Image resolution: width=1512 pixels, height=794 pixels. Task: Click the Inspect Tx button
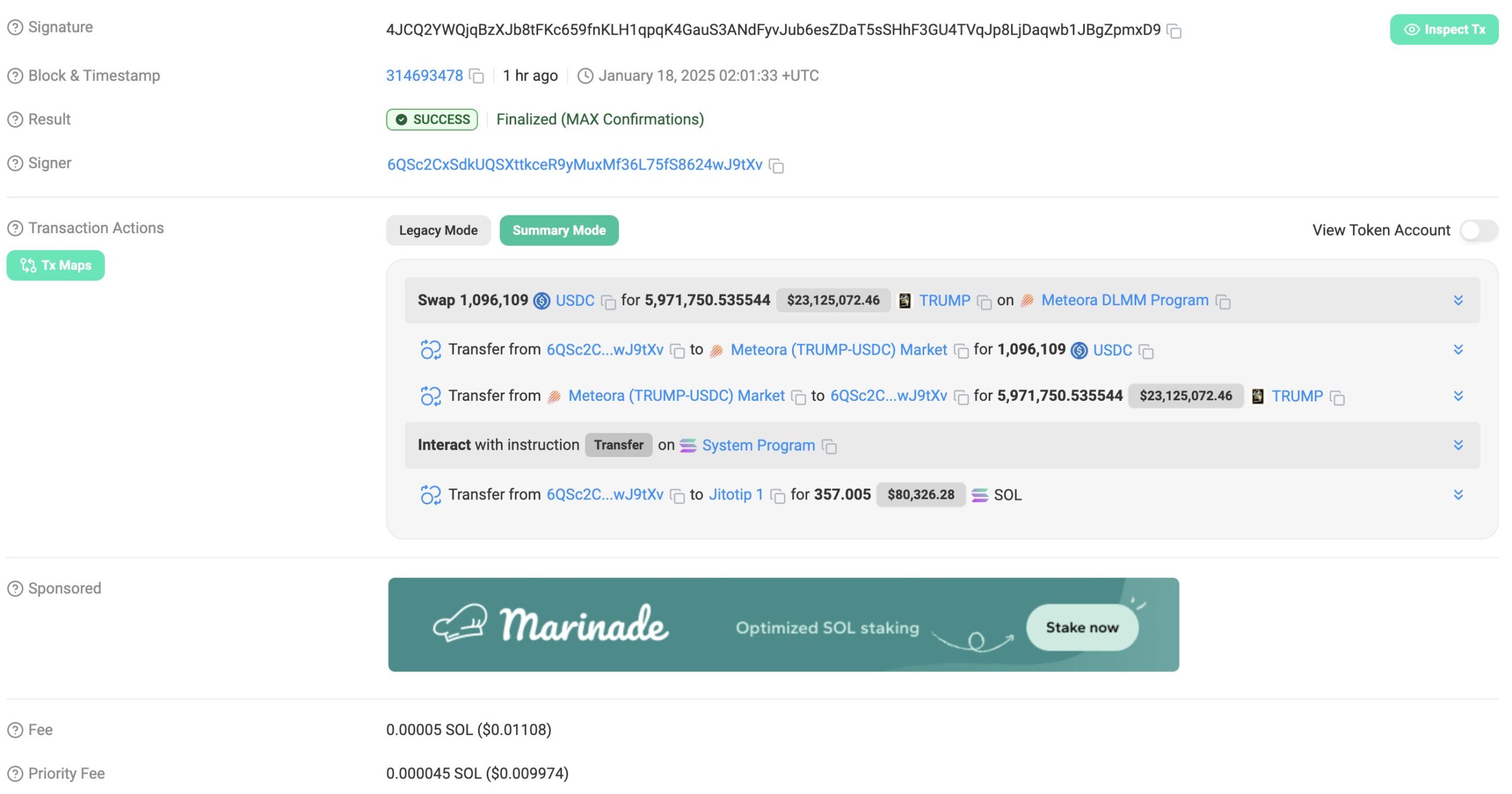click(1445, 28)
